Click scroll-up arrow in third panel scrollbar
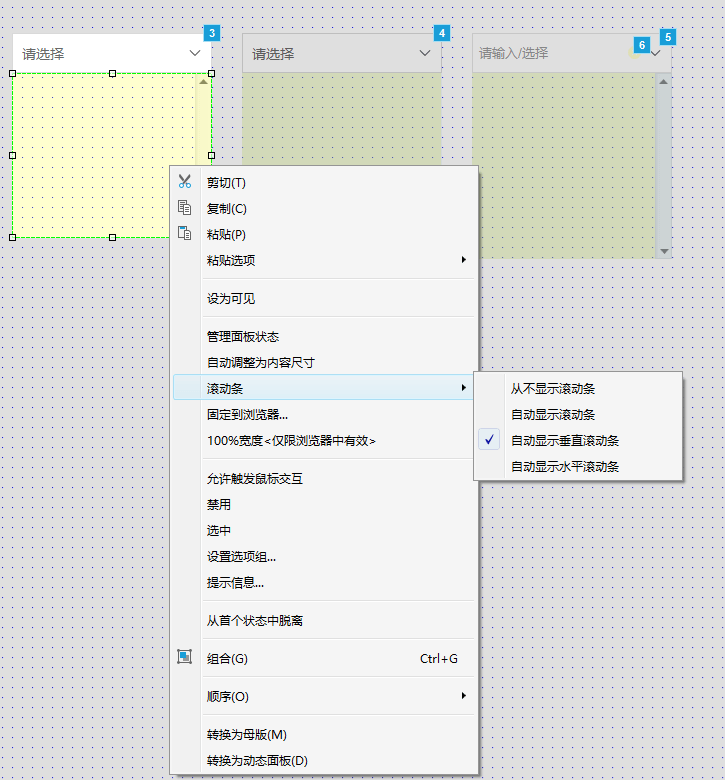This screenshot has width=725, height=780. click(663, 82)
